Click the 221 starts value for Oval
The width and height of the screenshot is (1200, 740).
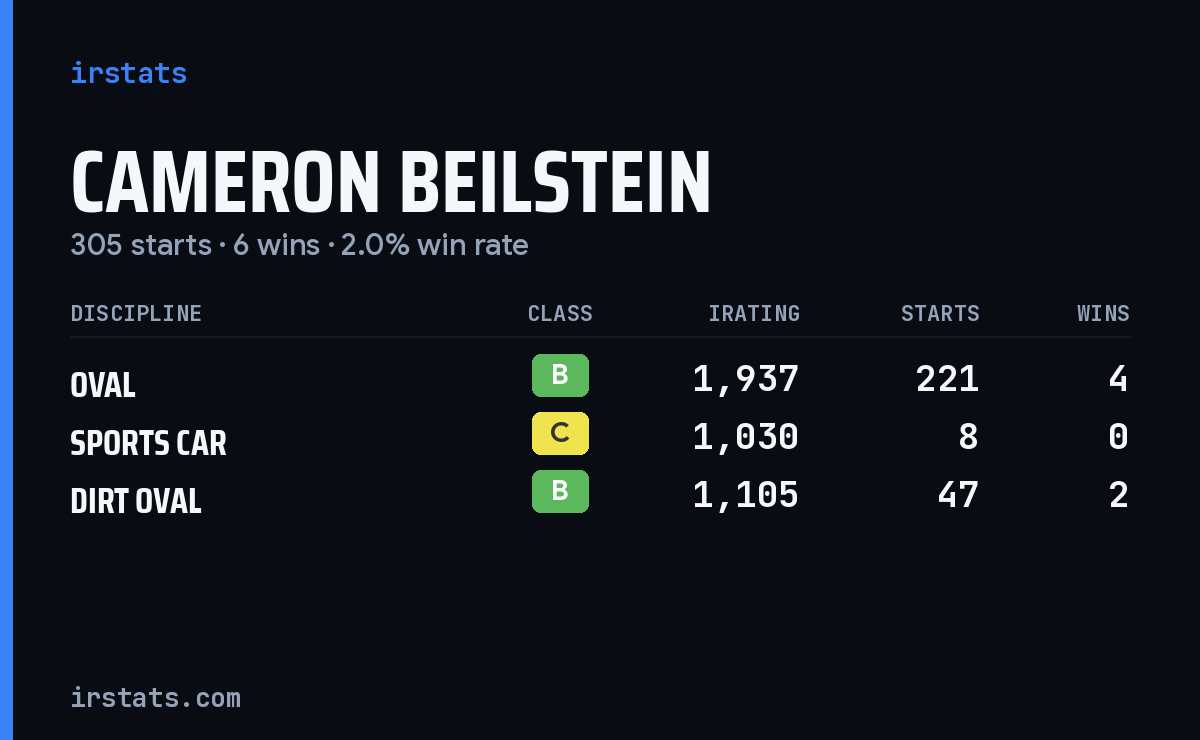(x=948, y=380)
